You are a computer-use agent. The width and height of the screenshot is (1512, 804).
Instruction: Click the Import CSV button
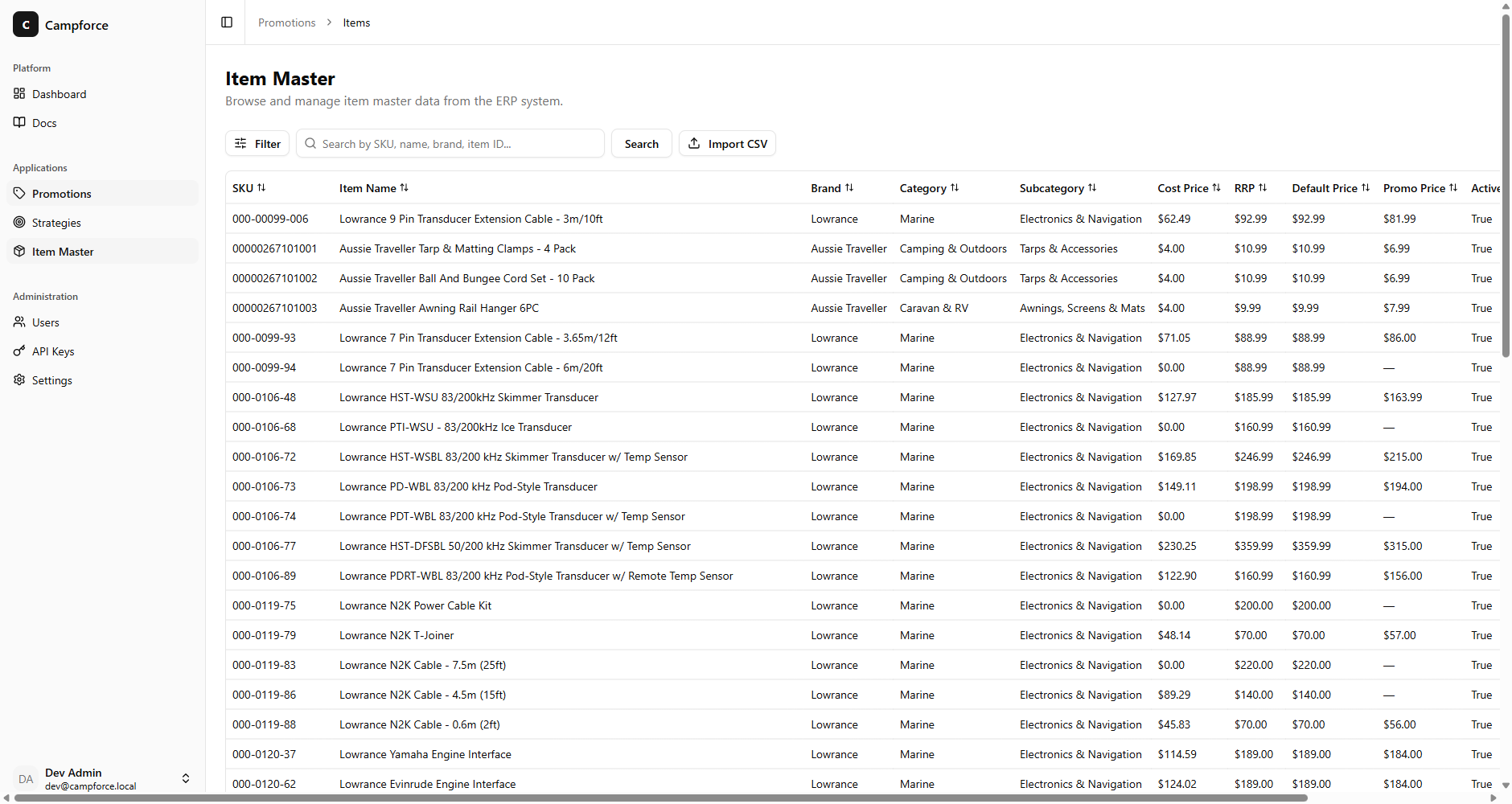(727, 144)
